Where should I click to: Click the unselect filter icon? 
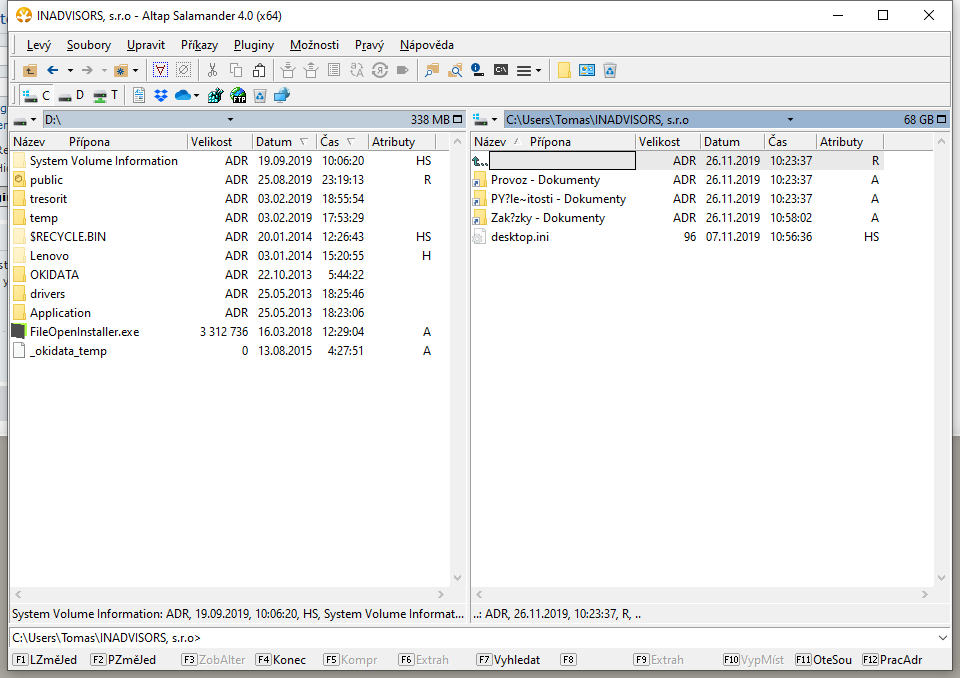183,70
